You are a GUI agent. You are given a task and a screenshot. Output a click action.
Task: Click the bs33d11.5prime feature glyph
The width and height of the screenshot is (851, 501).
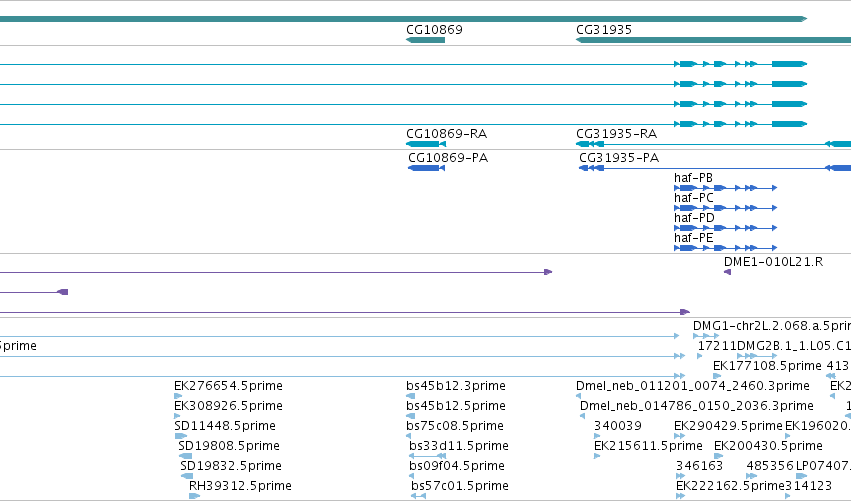428,456
